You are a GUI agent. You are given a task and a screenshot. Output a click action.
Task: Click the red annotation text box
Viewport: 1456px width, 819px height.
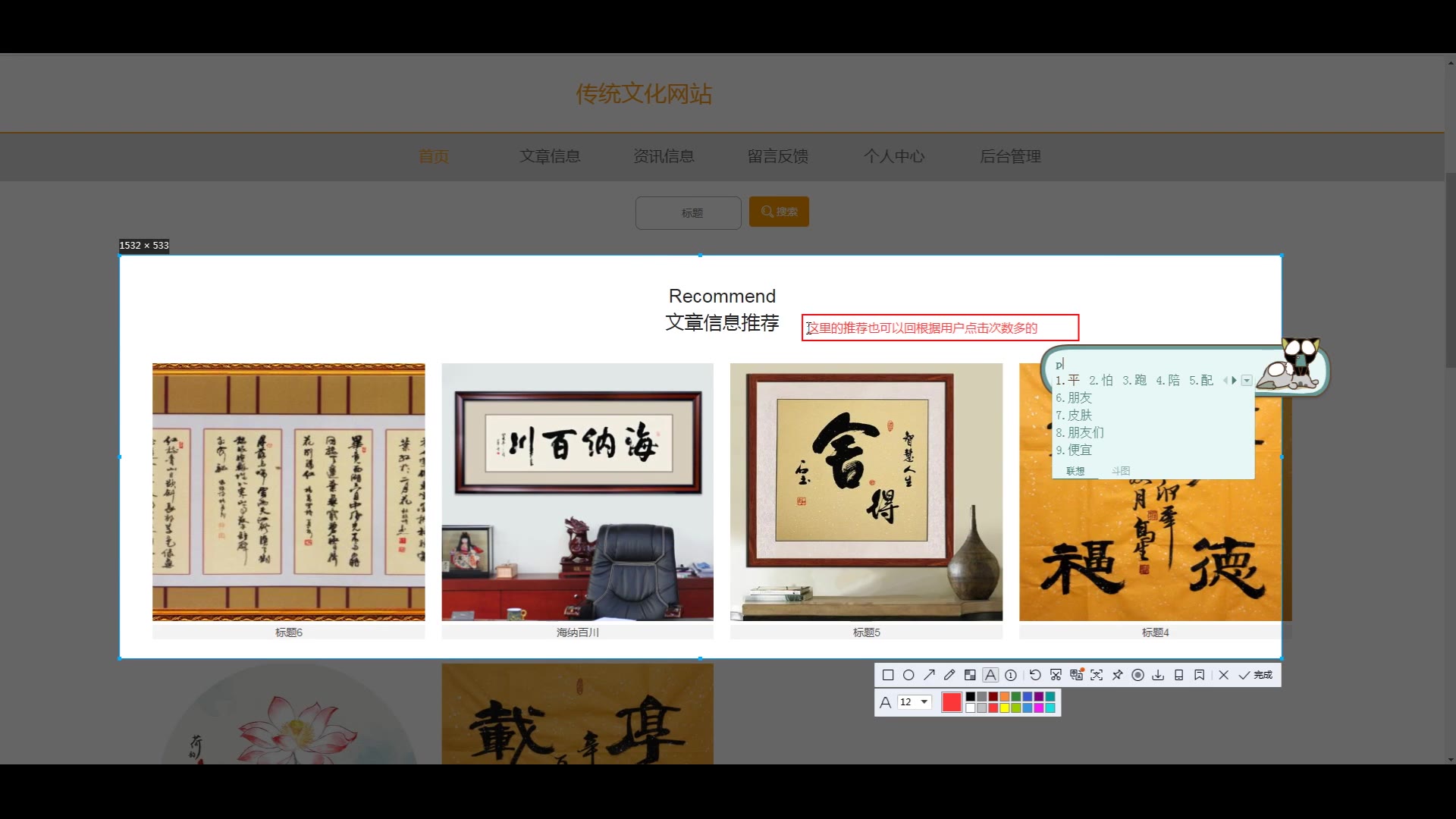940,328
